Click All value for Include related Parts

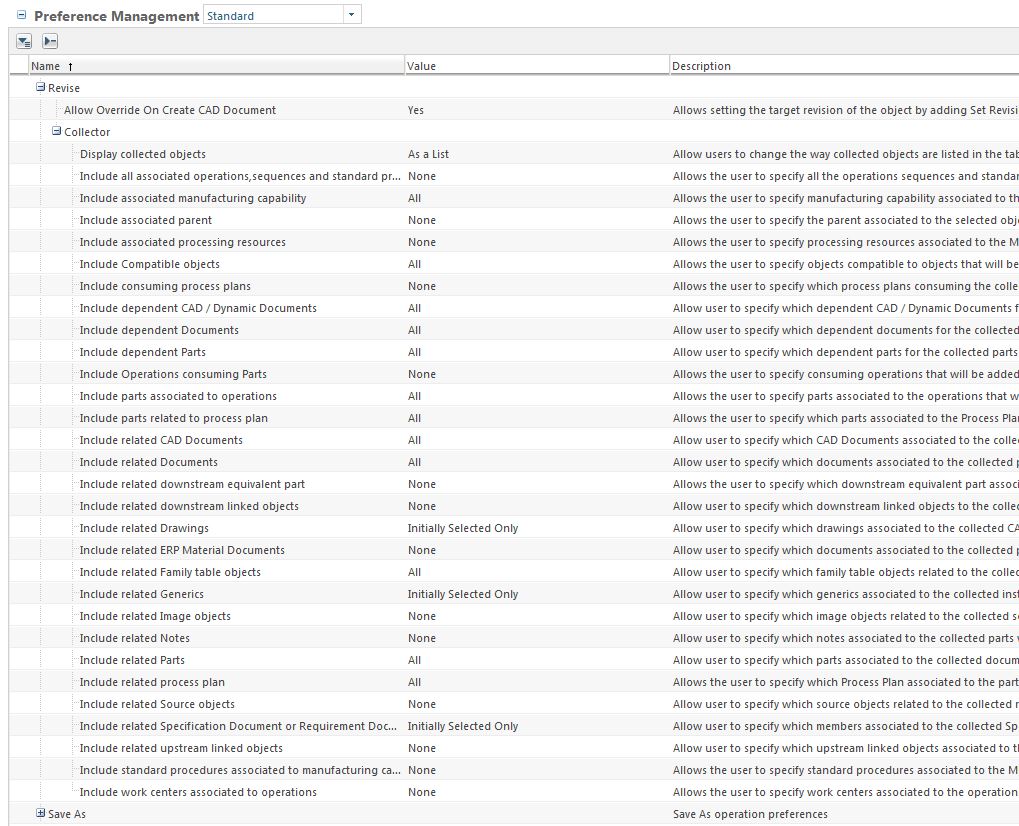[415, 660]
